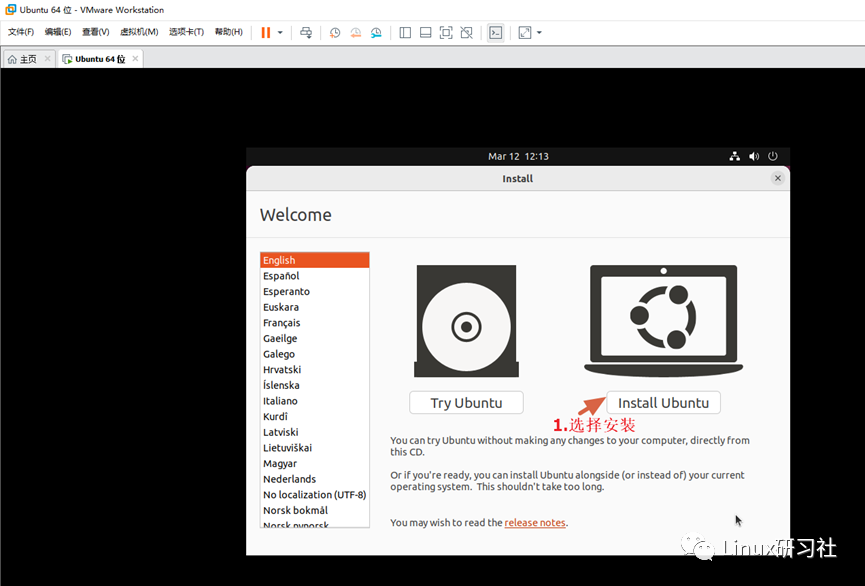Select Español in the language list

coord(314,276)
